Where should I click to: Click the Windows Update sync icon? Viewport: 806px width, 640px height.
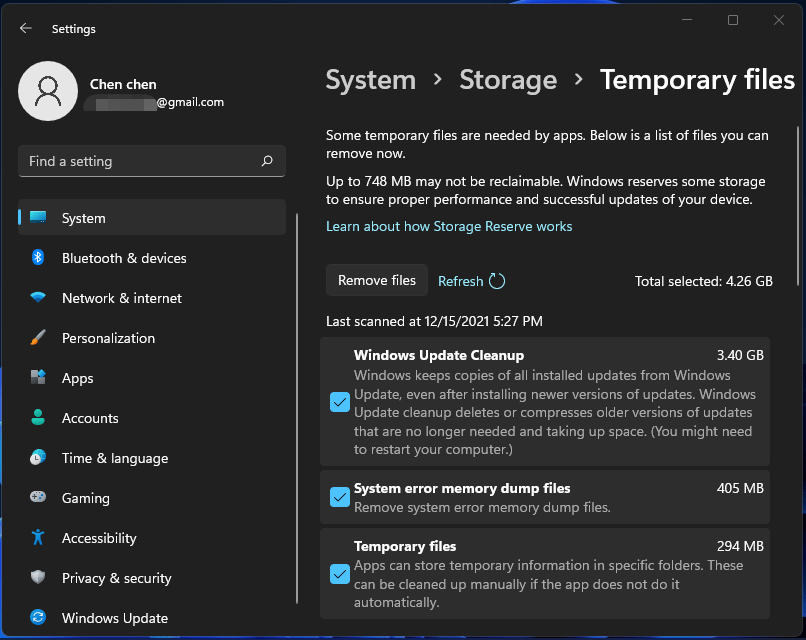pyautogui.click(x=38, y=617)
